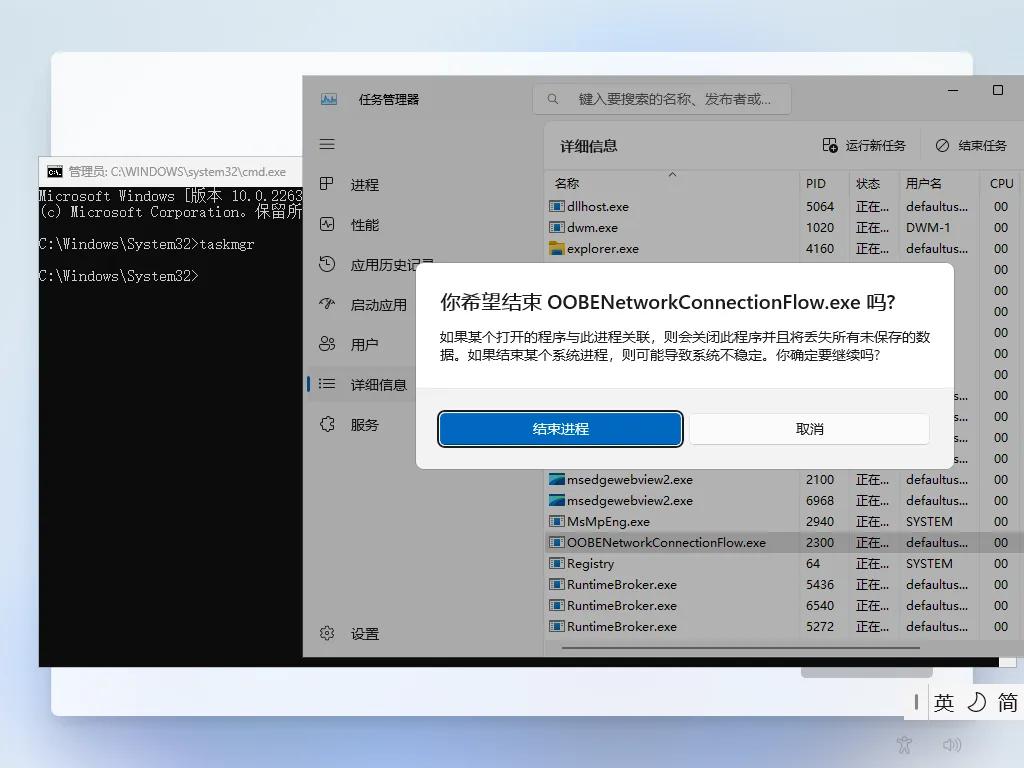
Task: Click the volume speaker icon
Action: (x=952, y=744)
